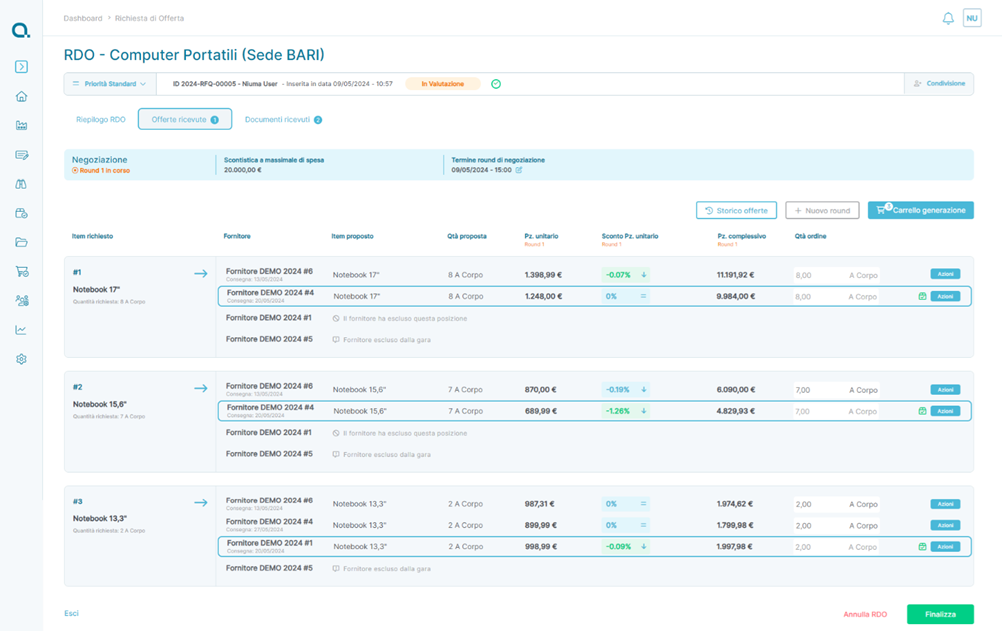Open the NU user profile menu
Viewport: 1002px width, 631px height.
click(x=971, y=18)
